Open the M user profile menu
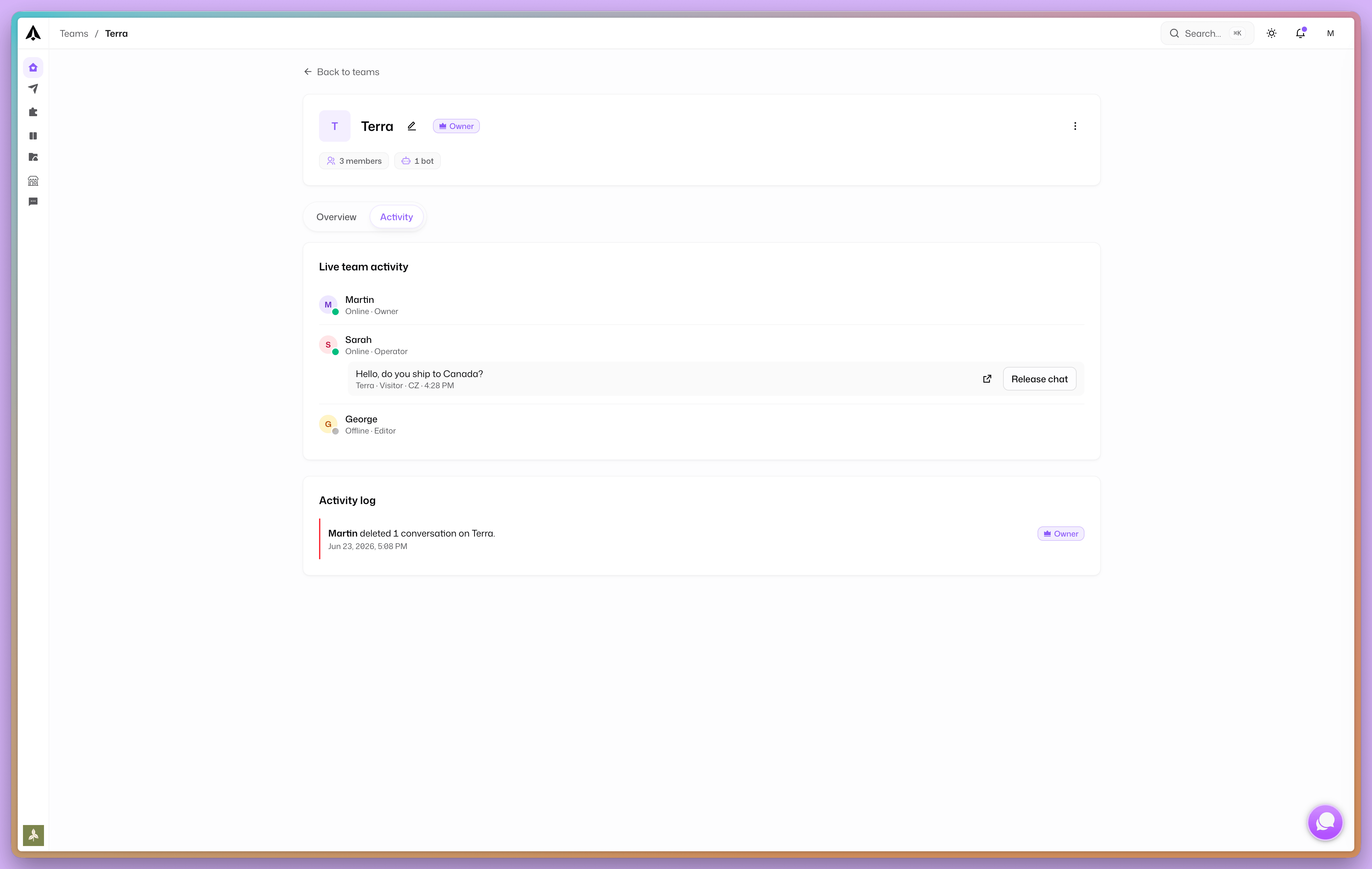 1330,33
